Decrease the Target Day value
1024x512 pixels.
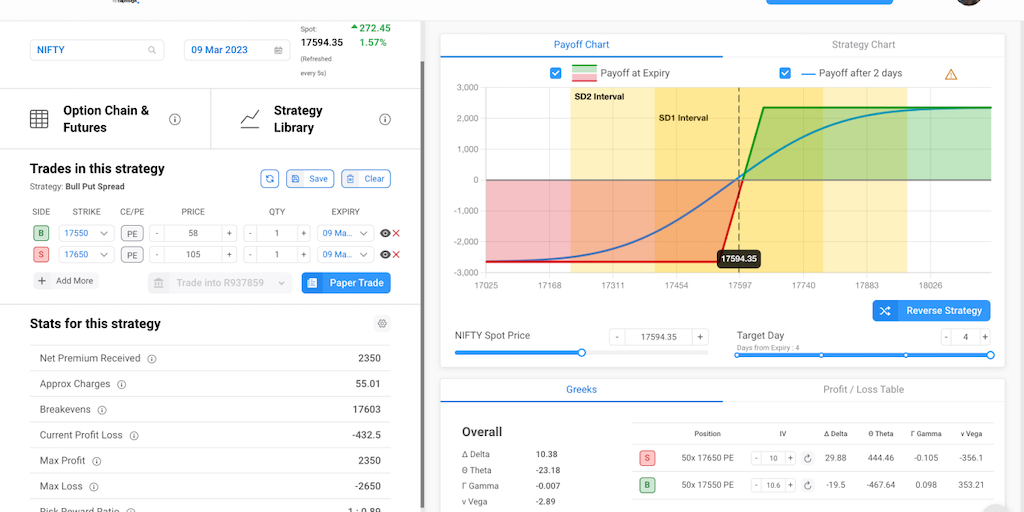(x=946, y=337)
